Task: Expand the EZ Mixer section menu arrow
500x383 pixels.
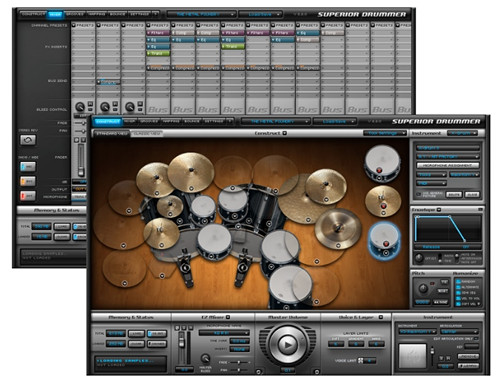Action: [x=228, y=317]
